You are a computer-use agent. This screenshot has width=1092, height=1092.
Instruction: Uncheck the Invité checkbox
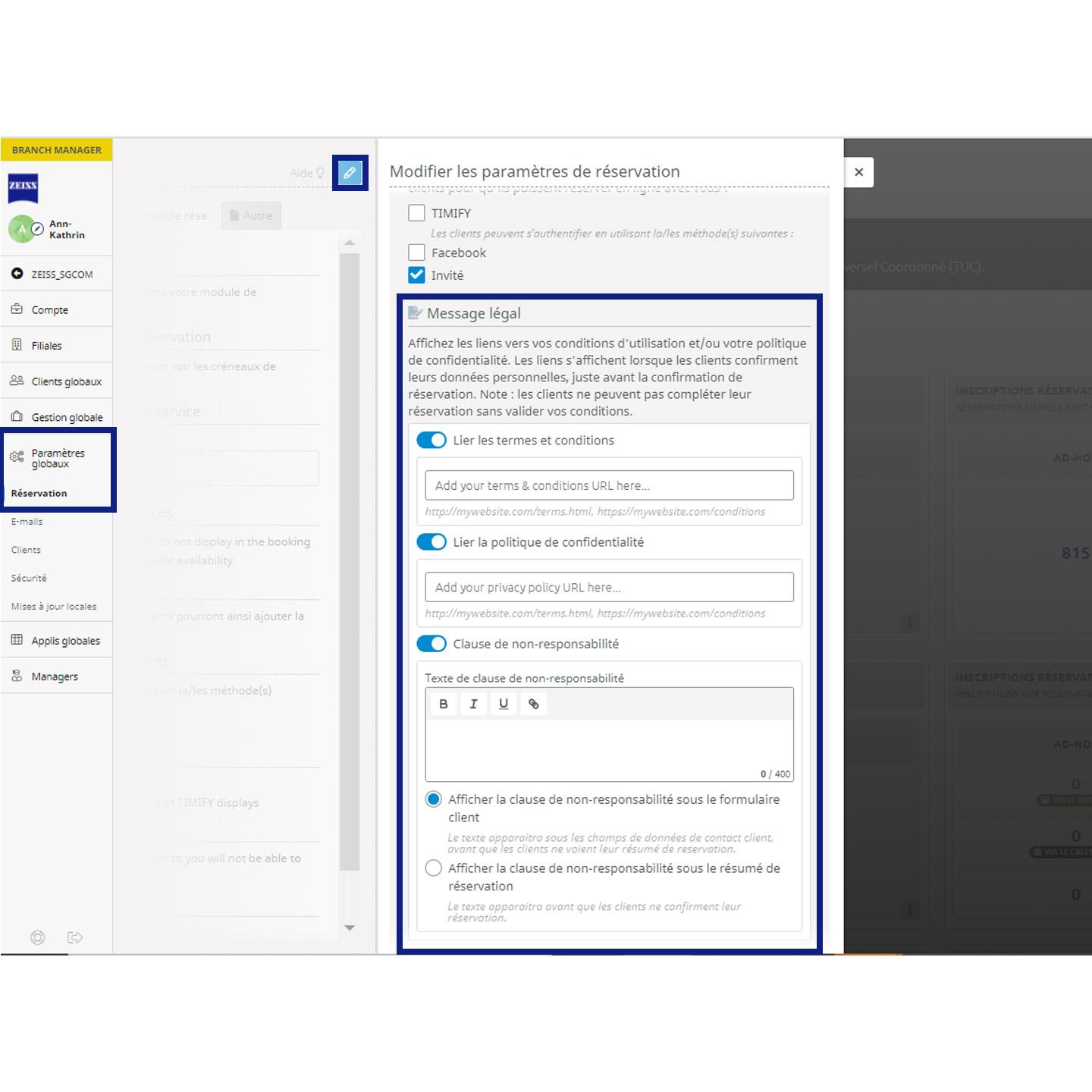click(416, 275)
